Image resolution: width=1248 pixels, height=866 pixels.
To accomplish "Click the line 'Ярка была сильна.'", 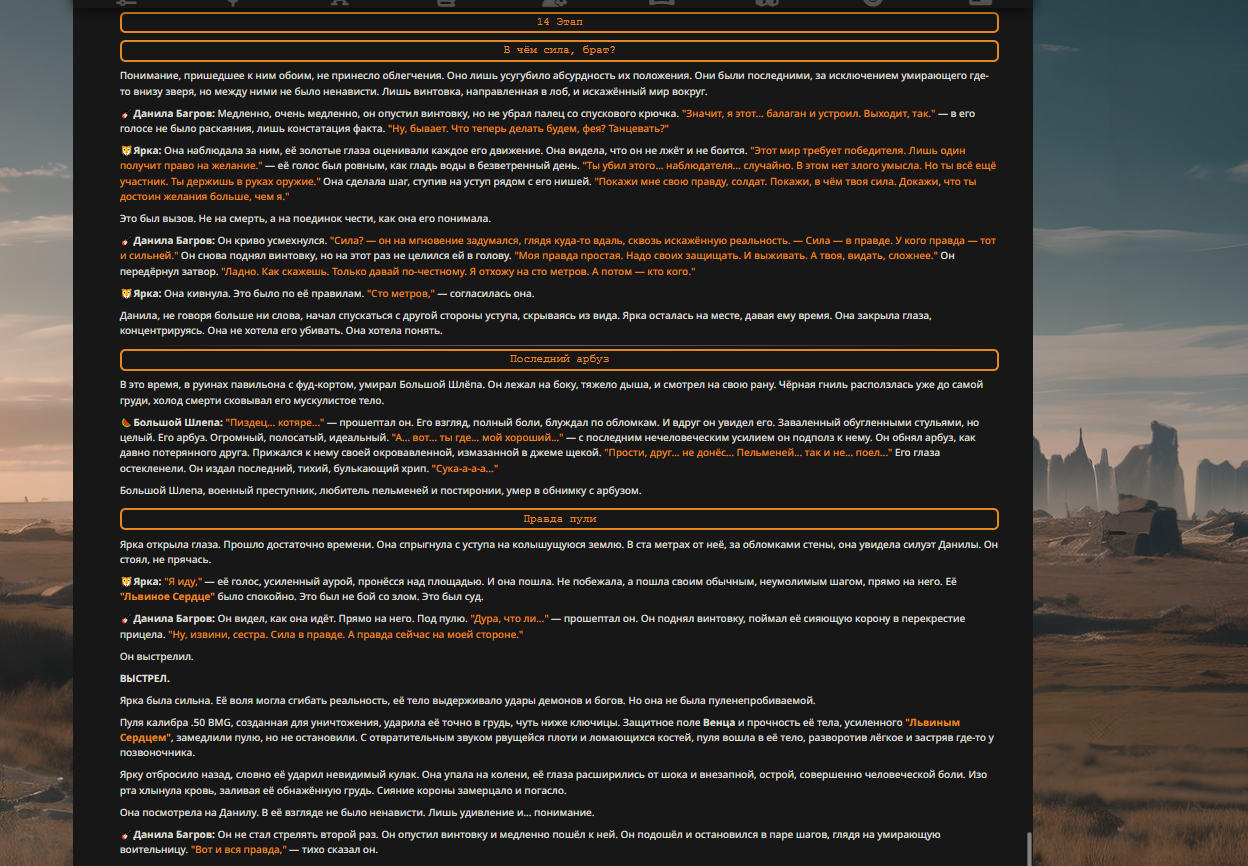I will (468, 700).
